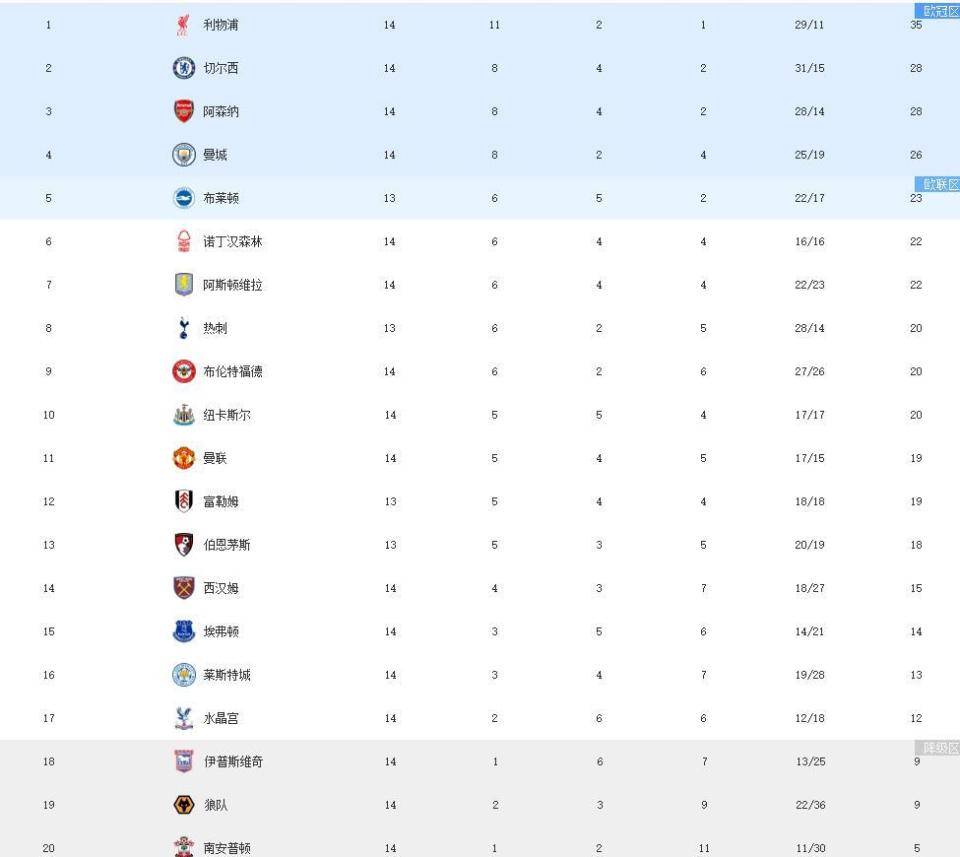Screen dimensions: 960x857
Task: Click the Chelsea club badge
Action: [x=184, y=68]
